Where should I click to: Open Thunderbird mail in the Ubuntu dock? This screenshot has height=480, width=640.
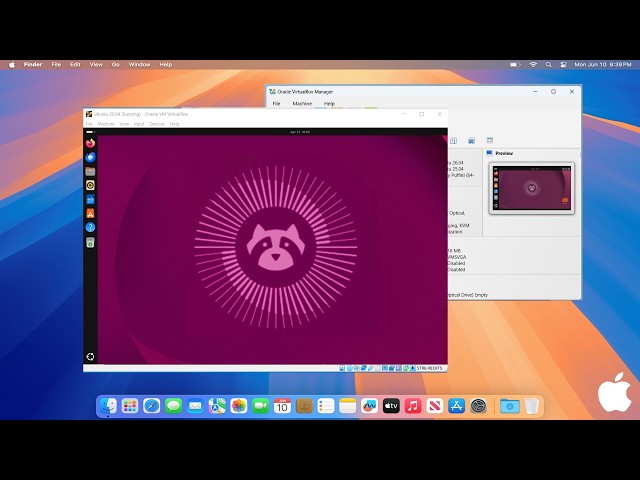pos(90,157)
